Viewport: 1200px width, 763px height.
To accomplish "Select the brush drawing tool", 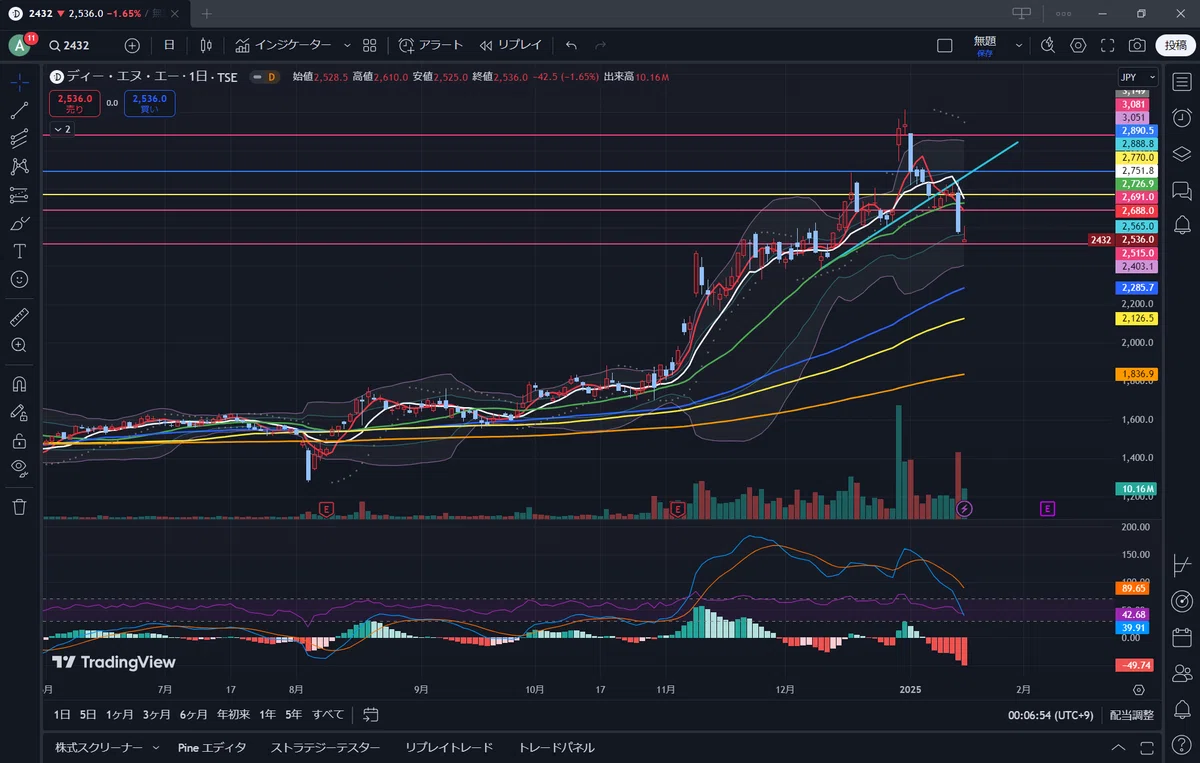I will [x=19, y=223].
